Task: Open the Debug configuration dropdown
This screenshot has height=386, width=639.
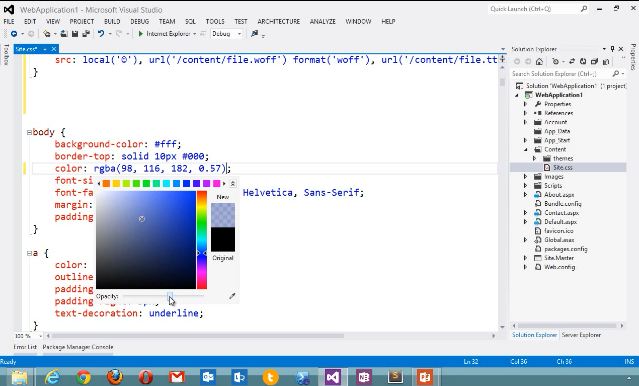Action: tap(227, 34)
